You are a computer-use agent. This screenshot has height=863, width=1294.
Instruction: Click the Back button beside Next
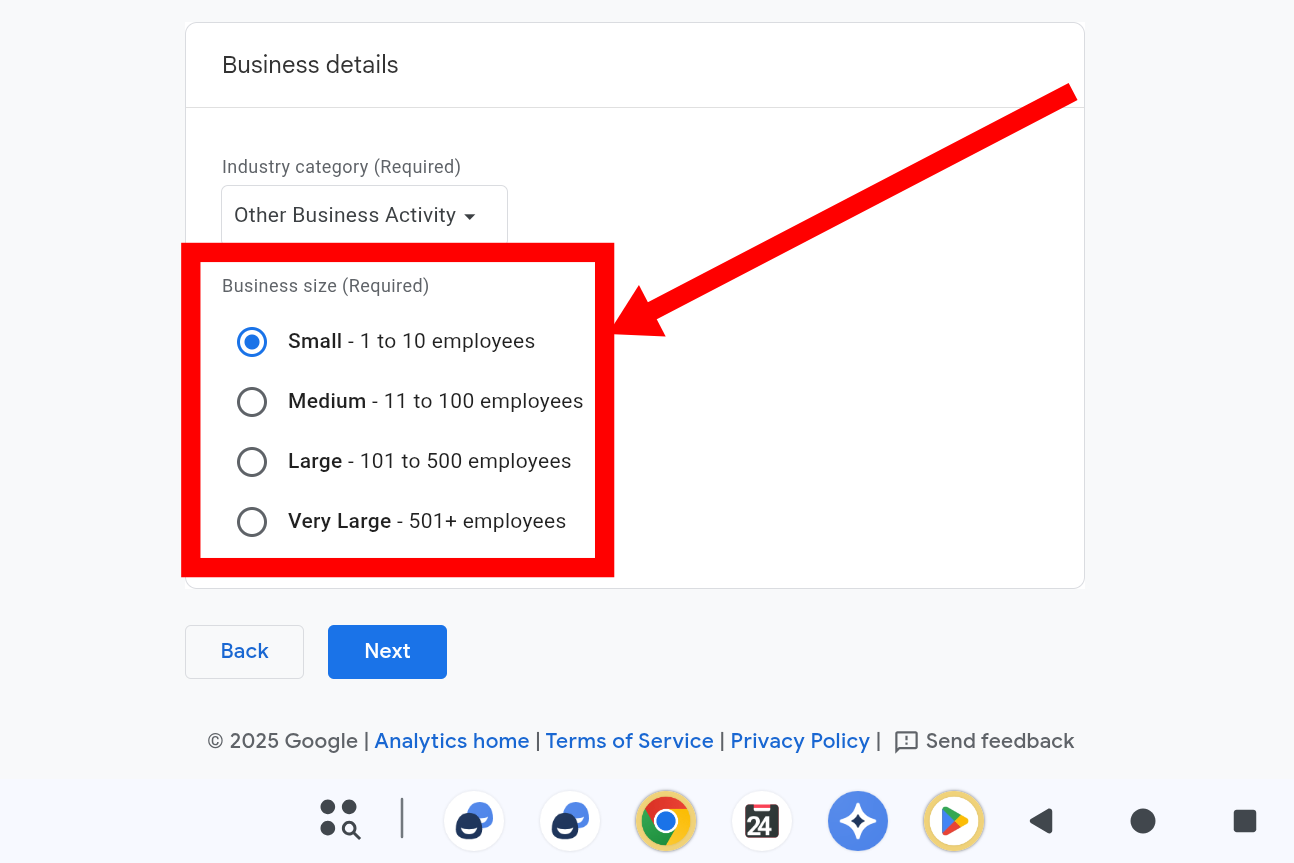click(x=244, y=652)
